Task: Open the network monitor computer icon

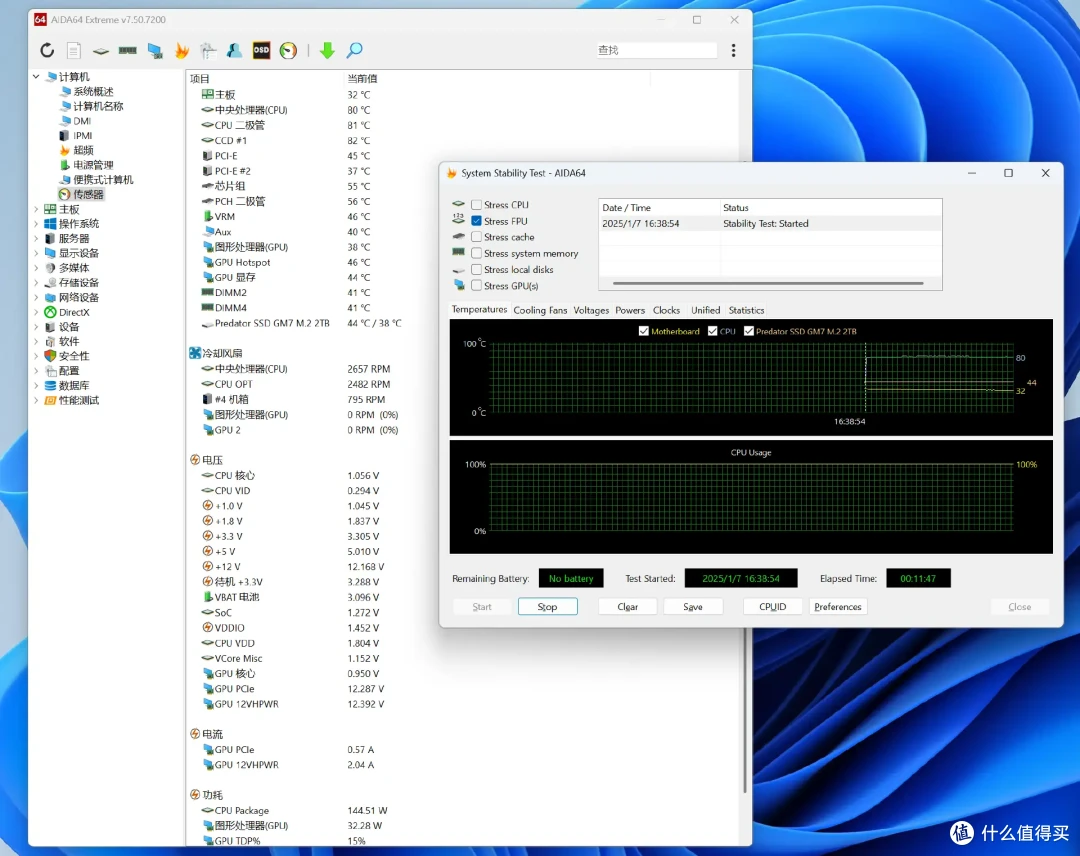Action: [155, 50]
